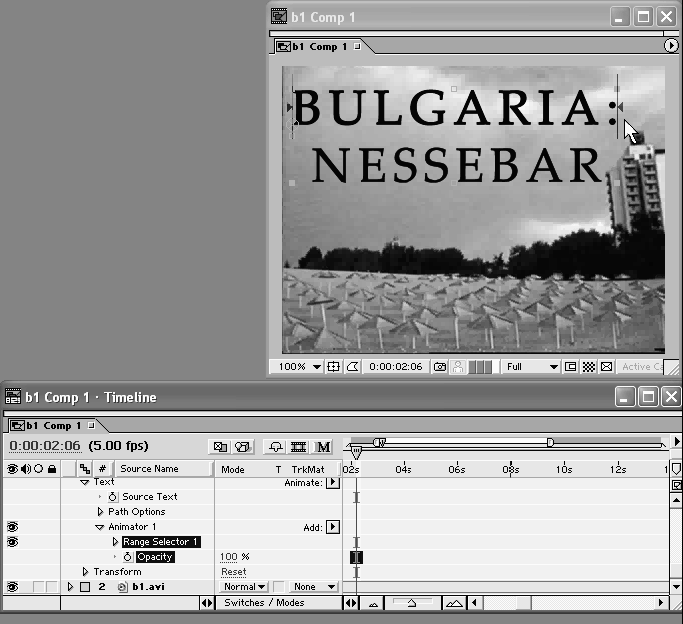
Task: Click the Opacity stopwatch icon
Action: tap(127, 557)
